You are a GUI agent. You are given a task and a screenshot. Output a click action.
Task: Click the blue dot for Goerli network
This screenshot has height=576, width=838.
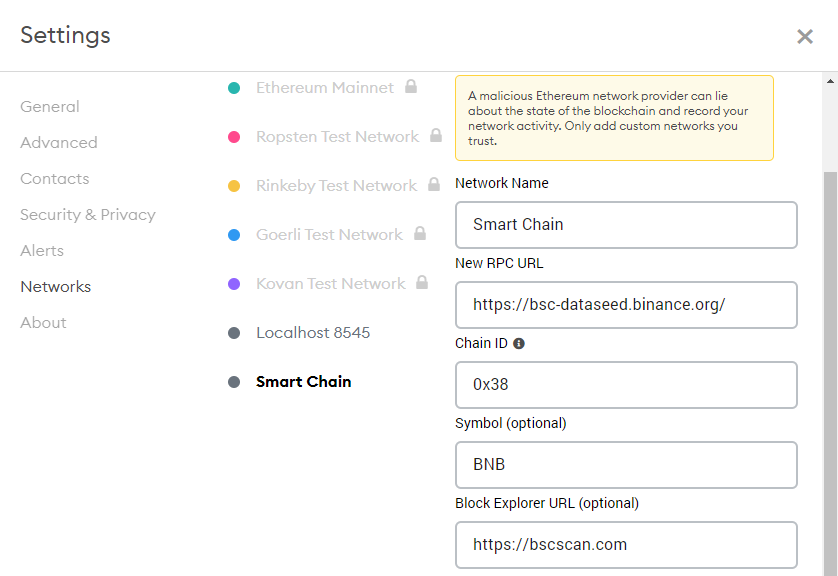[234, 235]
